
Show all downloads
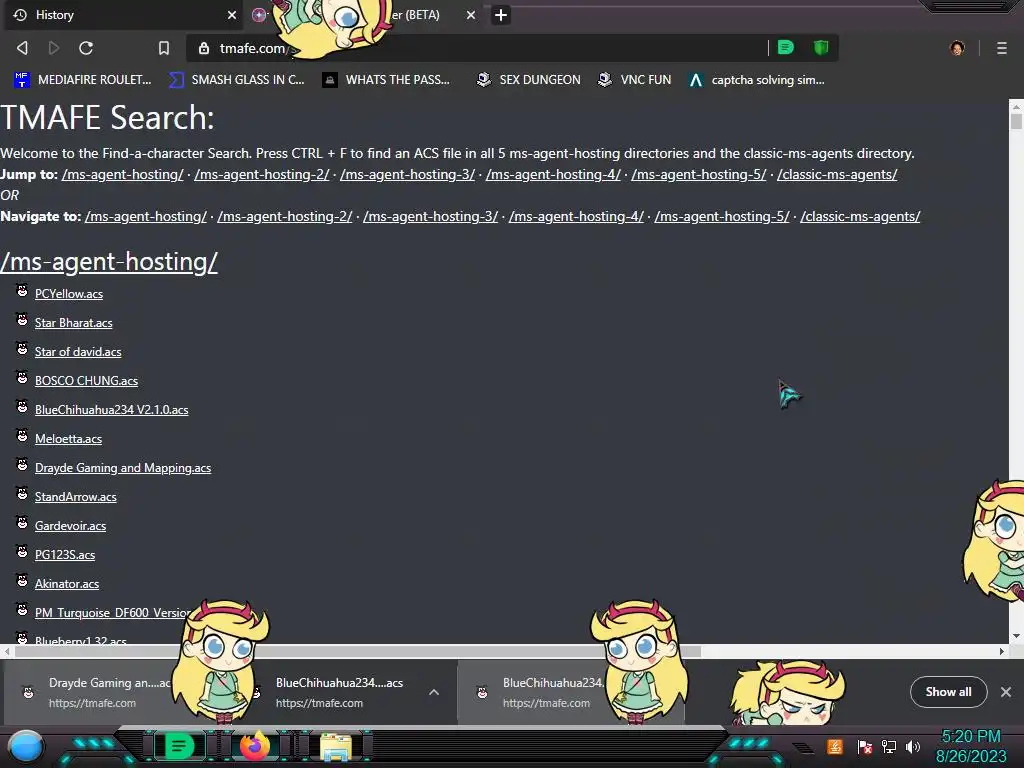point(948,692)
